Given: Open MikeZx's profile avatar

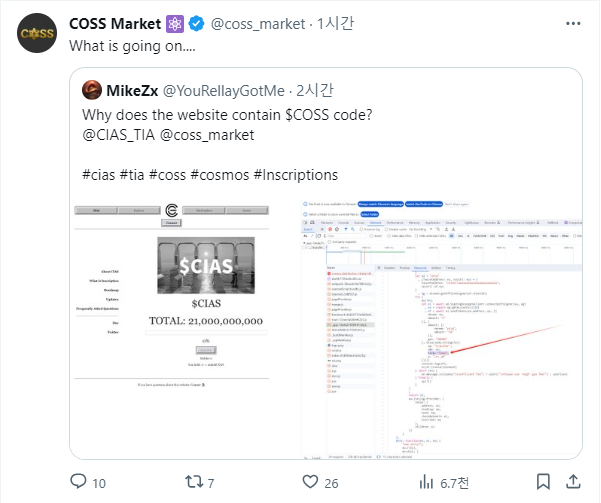Looking at the screenshot, I should [x=92, y=90].
